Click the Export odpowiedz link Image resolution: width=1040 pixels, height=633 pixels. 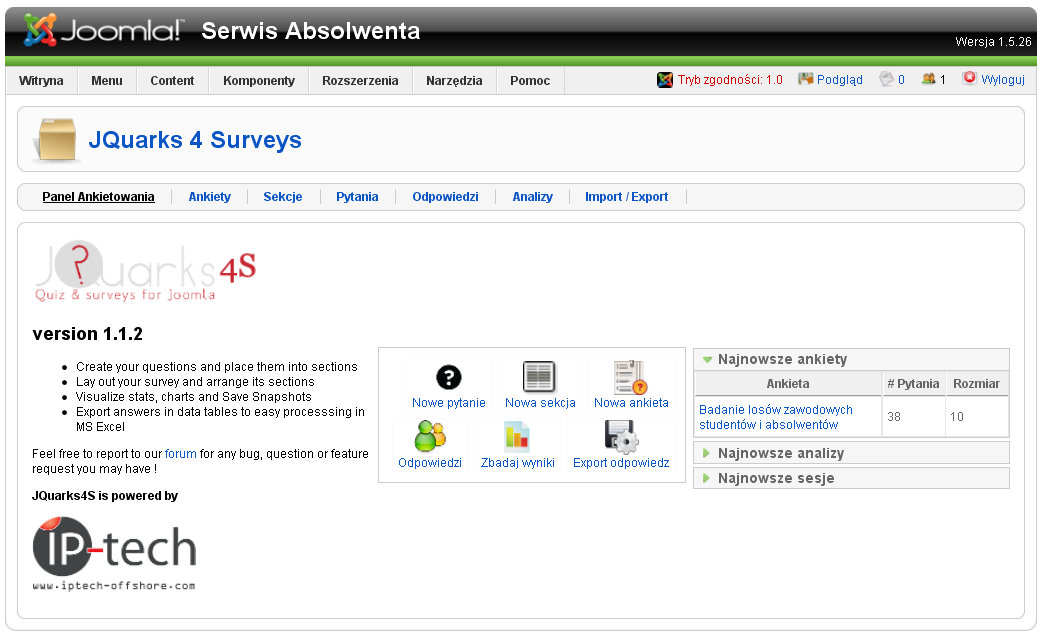pyautogui.click(x=621, y=462)
